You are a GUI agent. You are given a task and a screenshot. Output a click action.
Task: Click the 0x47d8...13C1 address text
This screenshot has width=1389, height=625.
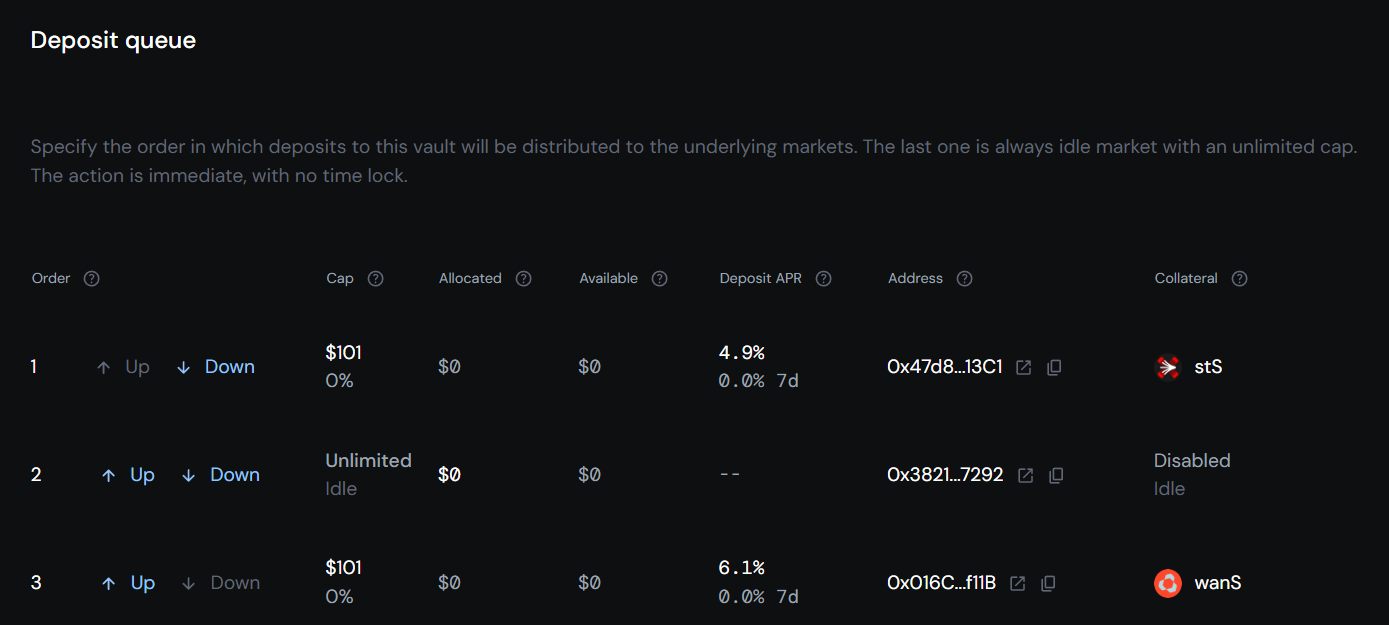pyautogui.click(x=943, y=367)
